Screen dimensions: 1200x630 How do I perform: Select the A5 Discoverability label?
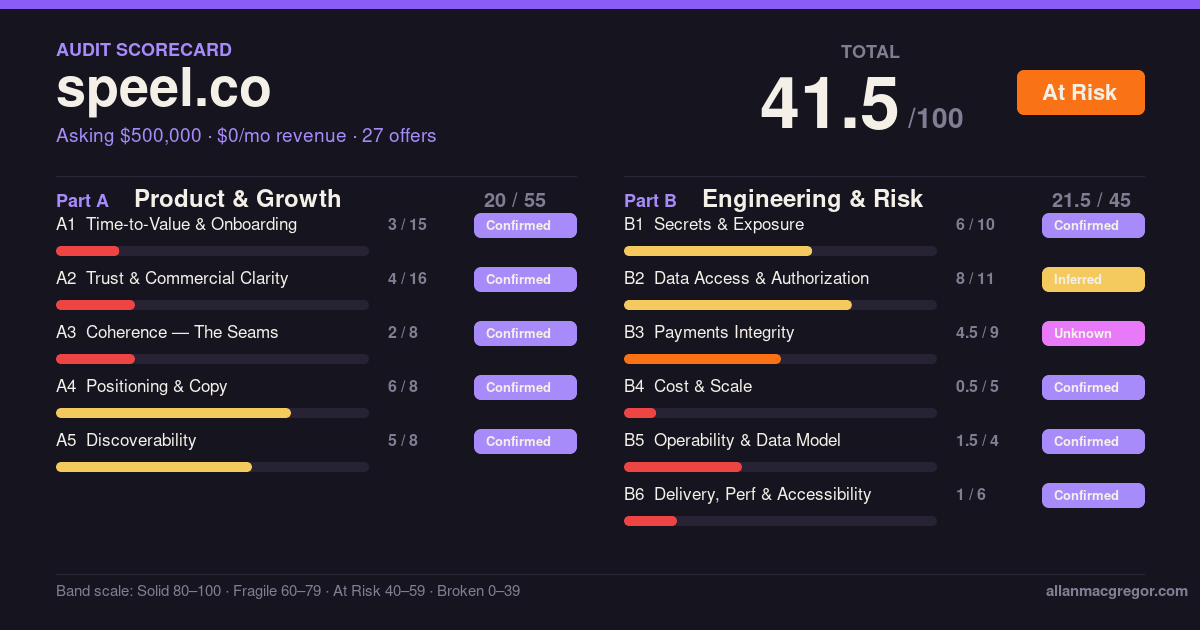[126, 441]
